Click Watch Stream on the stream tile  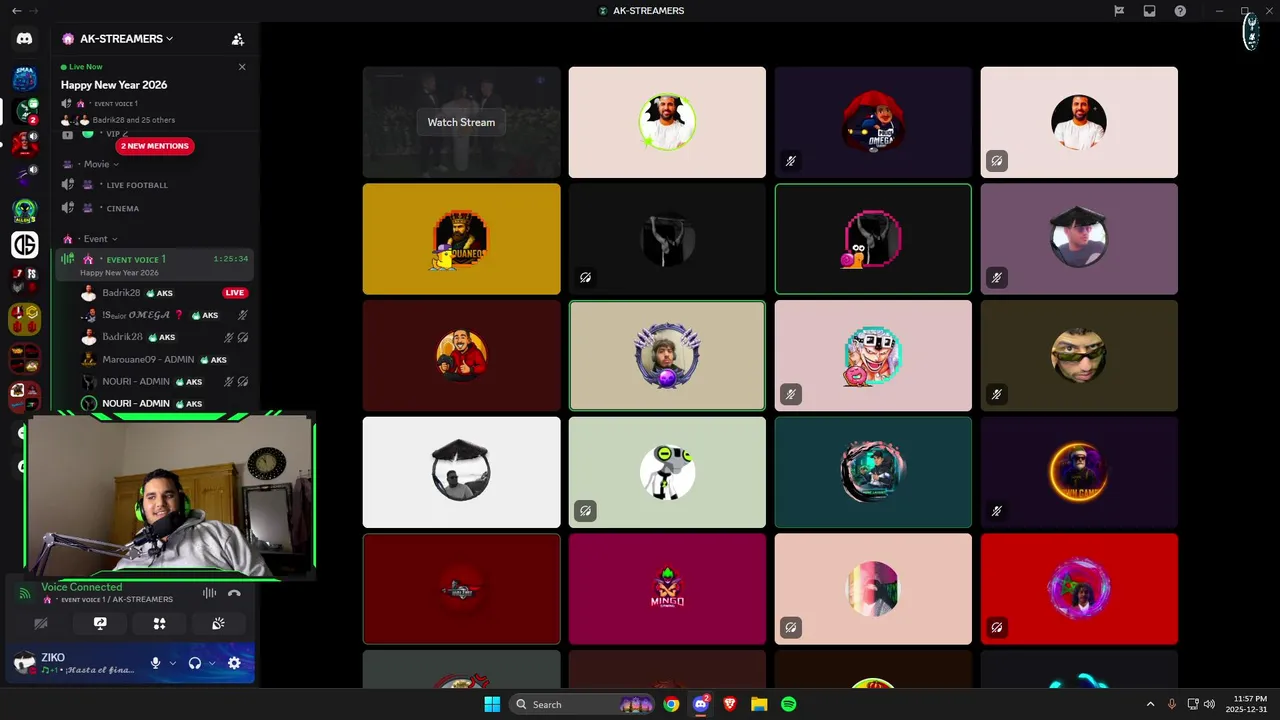[x=461, y=122]
